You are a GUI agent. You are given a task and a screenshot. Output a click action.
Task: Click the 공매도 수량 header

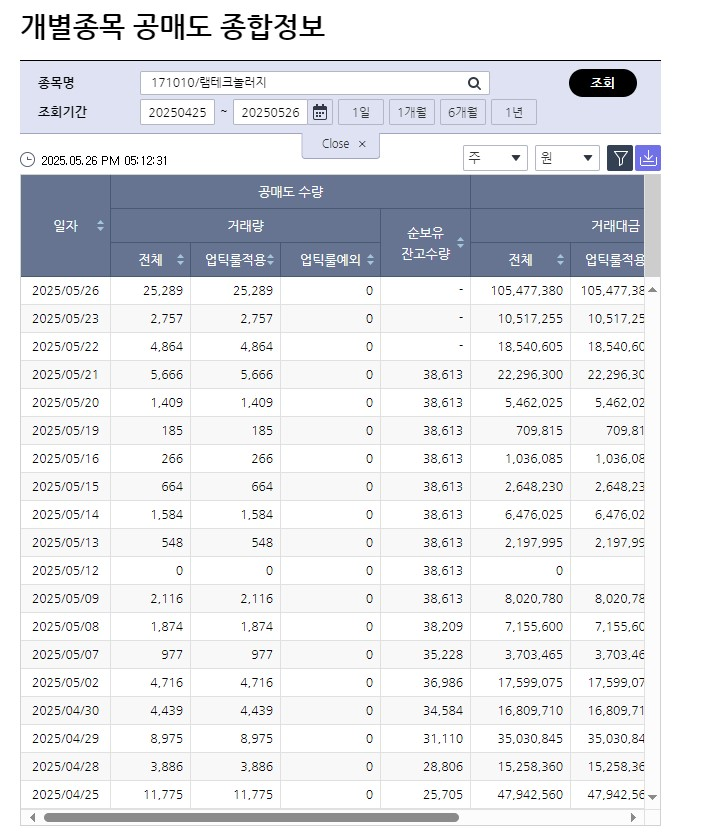(291, 192)
